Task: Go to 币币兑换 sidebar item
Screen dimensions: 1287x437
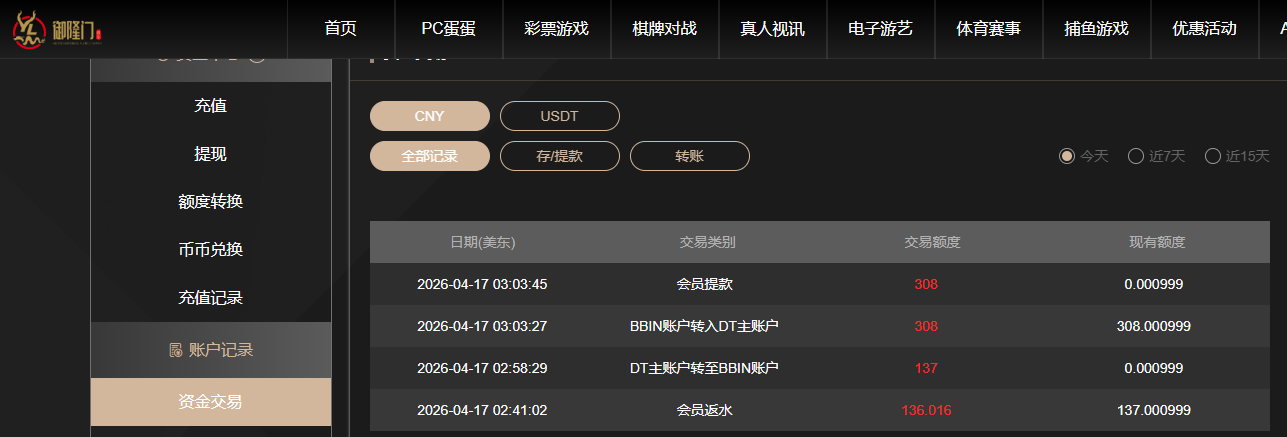Action: tap(211, 250)
